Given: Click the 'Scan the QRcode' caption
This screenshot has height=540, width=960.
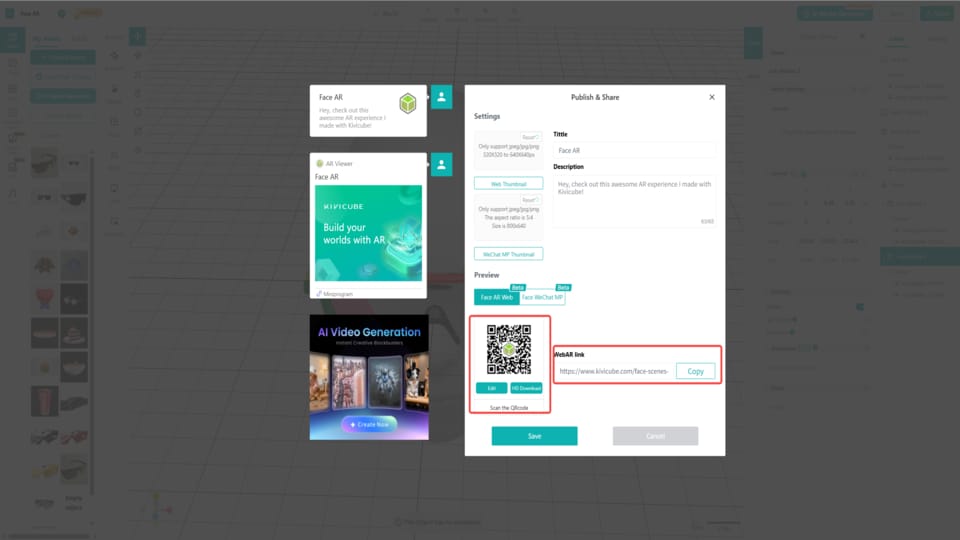Looking at the screenshot, I should coord(509,408).
